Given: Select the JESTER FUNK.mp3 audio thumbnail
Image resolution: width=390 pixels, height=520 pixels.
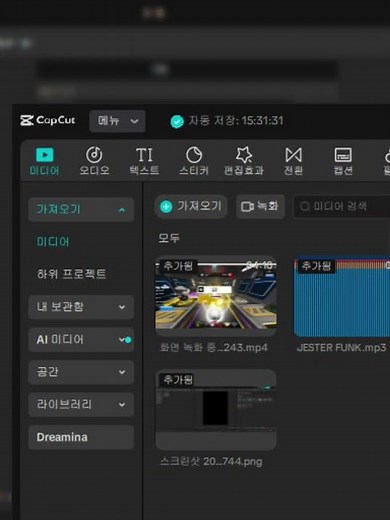Looking at the screenshot, I should (x=342, y=296).
